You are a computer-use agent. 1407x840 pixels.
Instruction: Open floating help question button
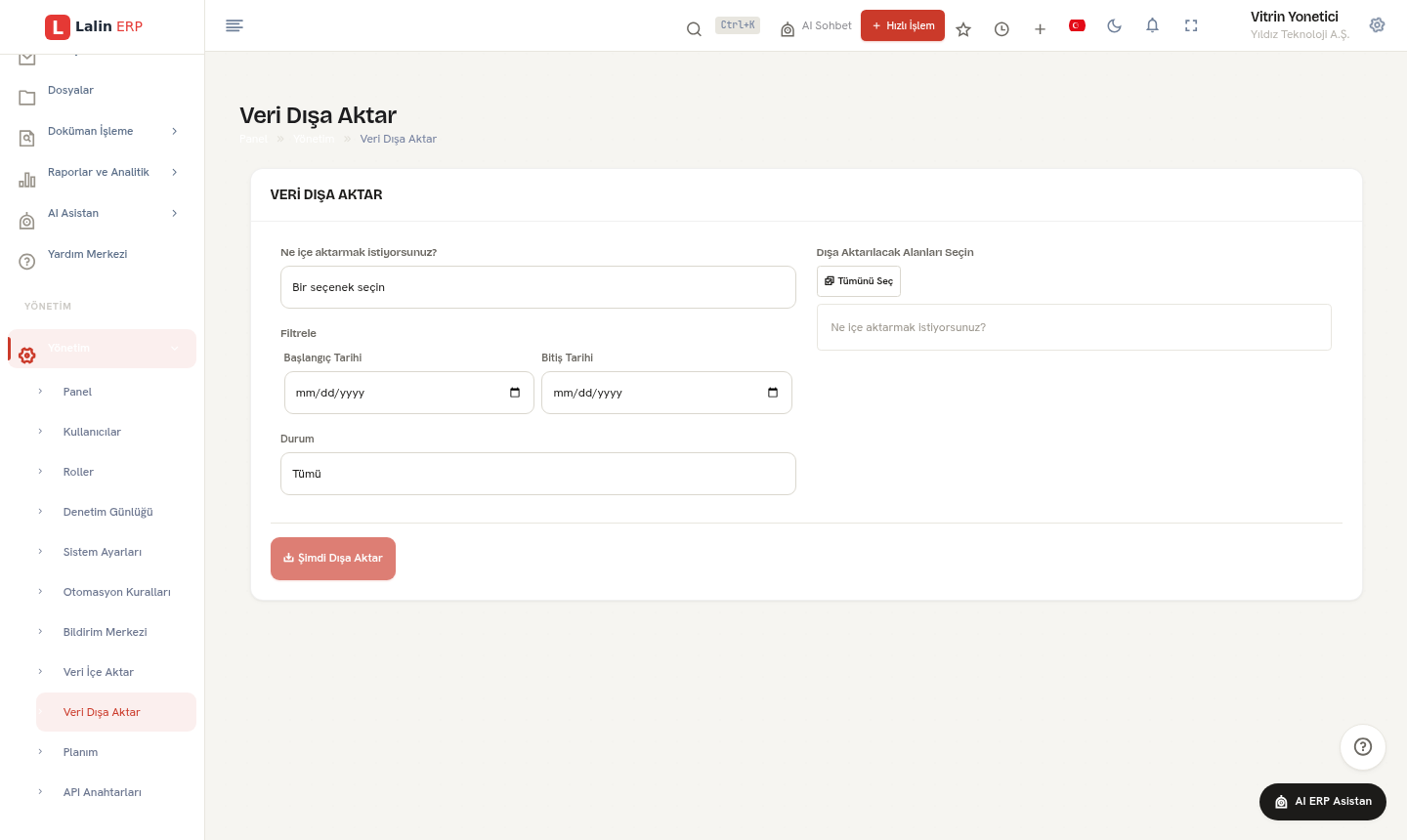1363,747
